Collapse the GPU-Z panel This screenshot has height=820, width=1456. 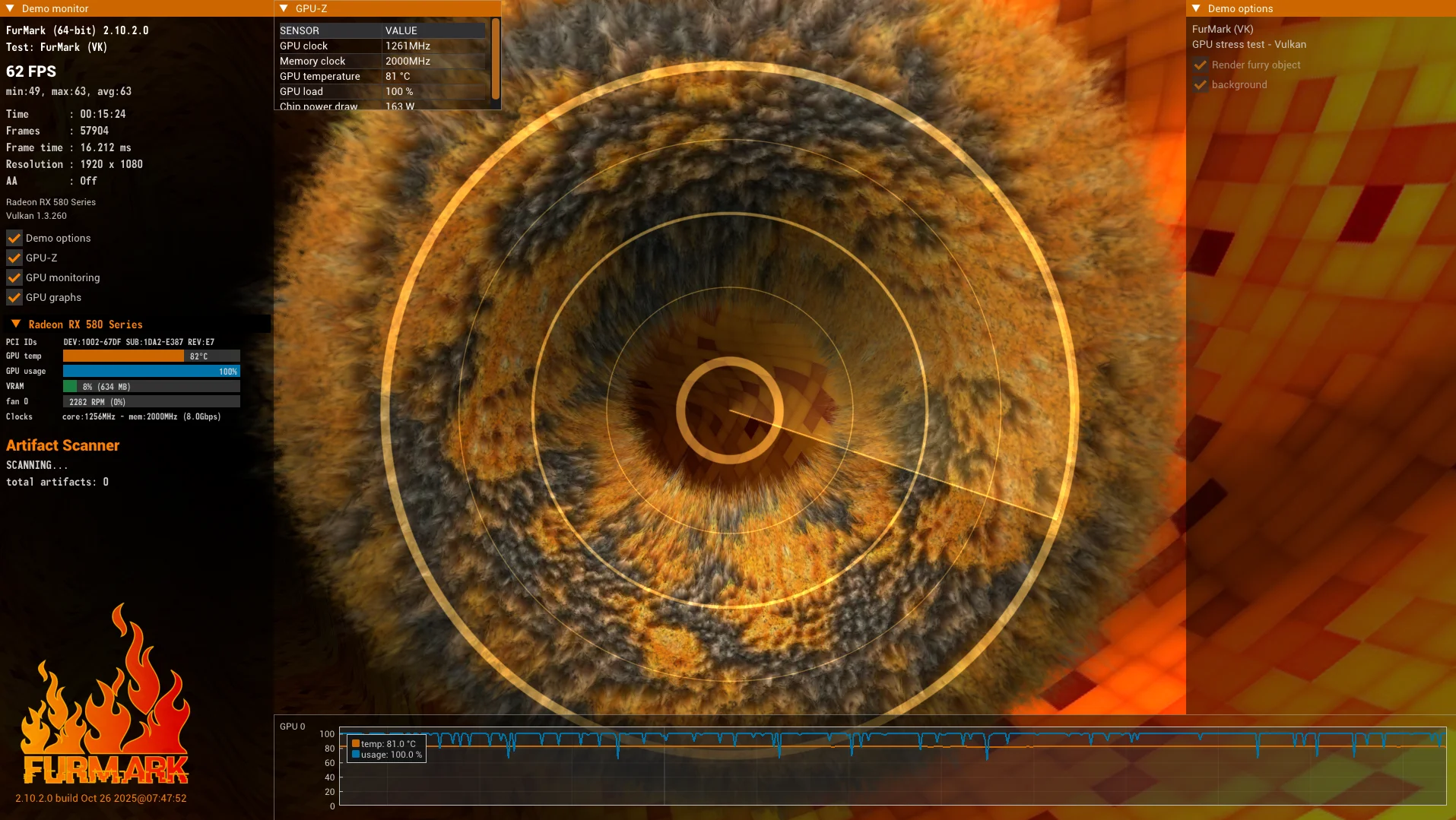coord(284,8)
